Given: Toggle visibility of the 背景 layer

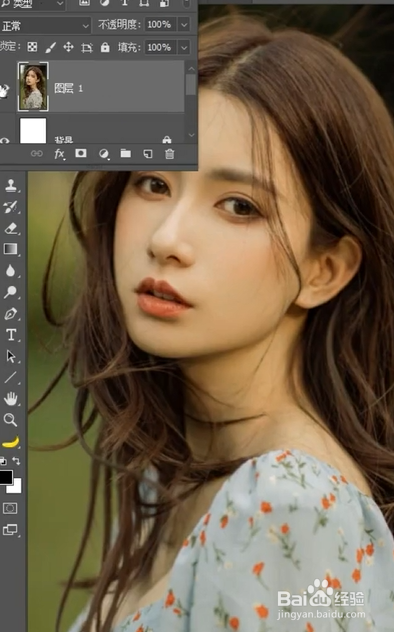Looking at the screenshot, I should coord(4,141).
